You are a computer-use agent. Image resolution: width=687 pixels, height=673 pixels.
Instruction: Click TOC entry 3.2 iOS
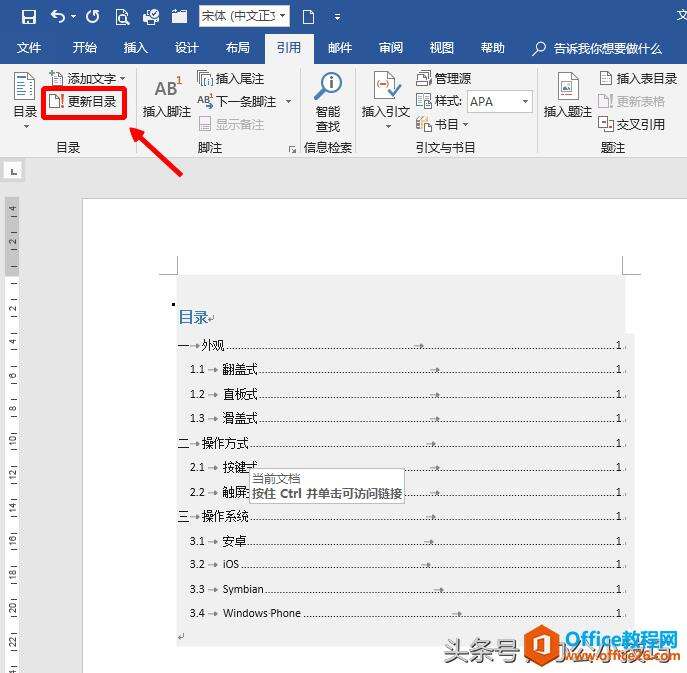click(x=407, y=564)
